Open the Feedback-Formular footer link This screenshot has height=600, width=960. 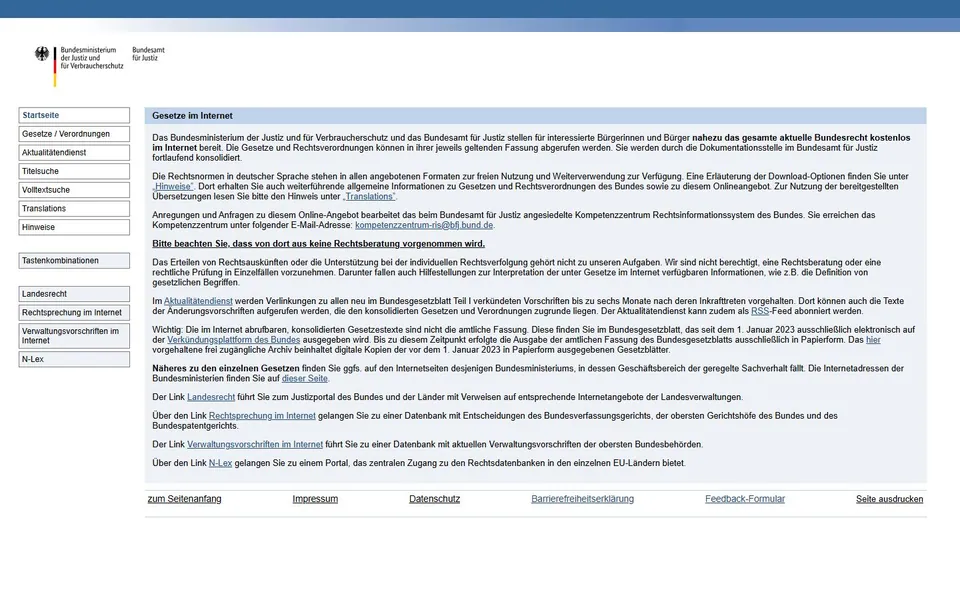(x=745, y=499)
